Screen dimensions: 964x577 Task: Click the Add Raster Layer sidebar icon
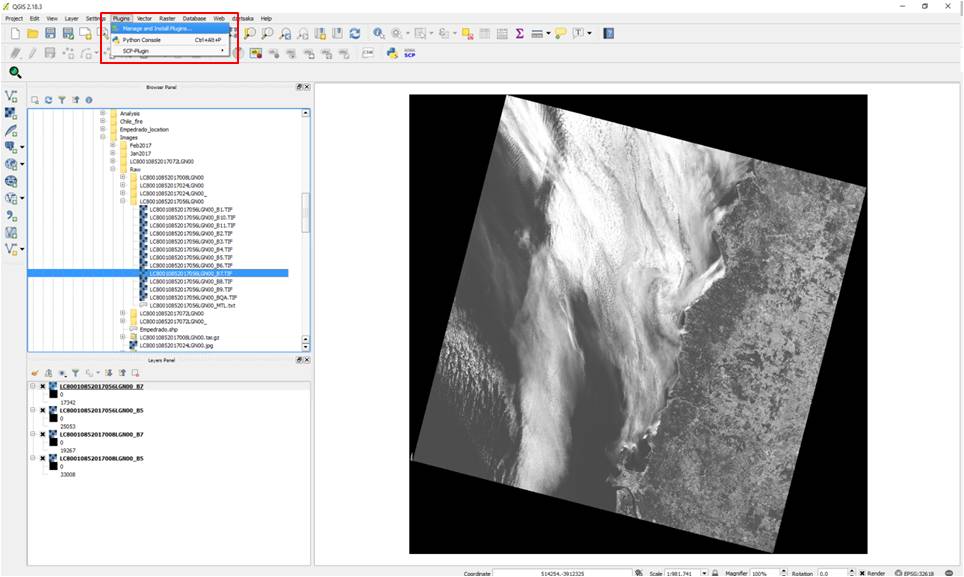tap(12, 114)
